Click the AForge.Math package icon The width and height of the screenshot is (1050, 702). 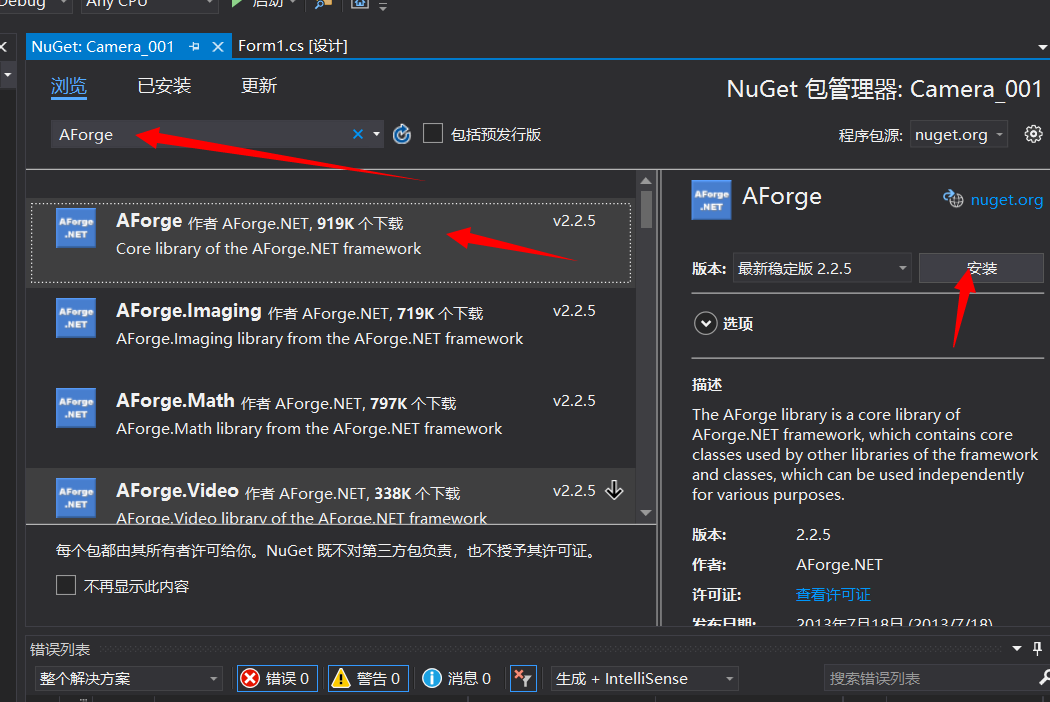point(76,408)
